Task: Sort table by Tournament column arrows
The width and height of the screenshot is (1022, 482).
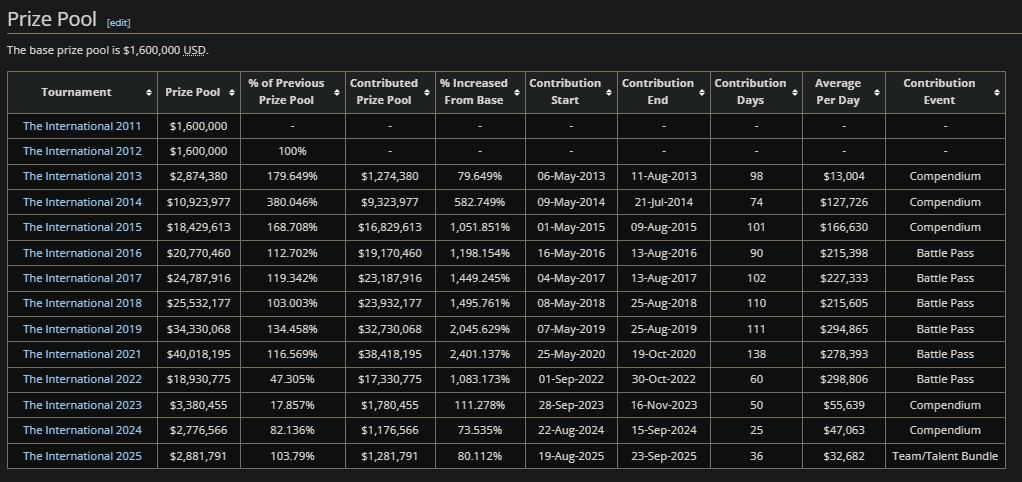Action: coord(149,92)
